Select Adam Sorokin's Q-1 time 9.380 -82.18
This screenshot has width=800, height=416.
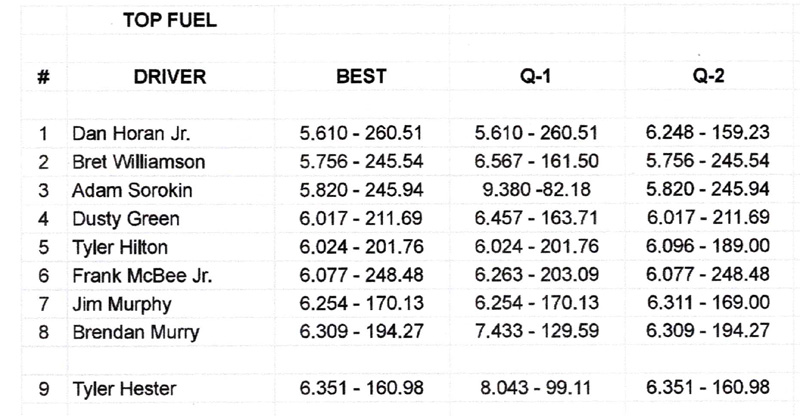[x=541, y=188]
